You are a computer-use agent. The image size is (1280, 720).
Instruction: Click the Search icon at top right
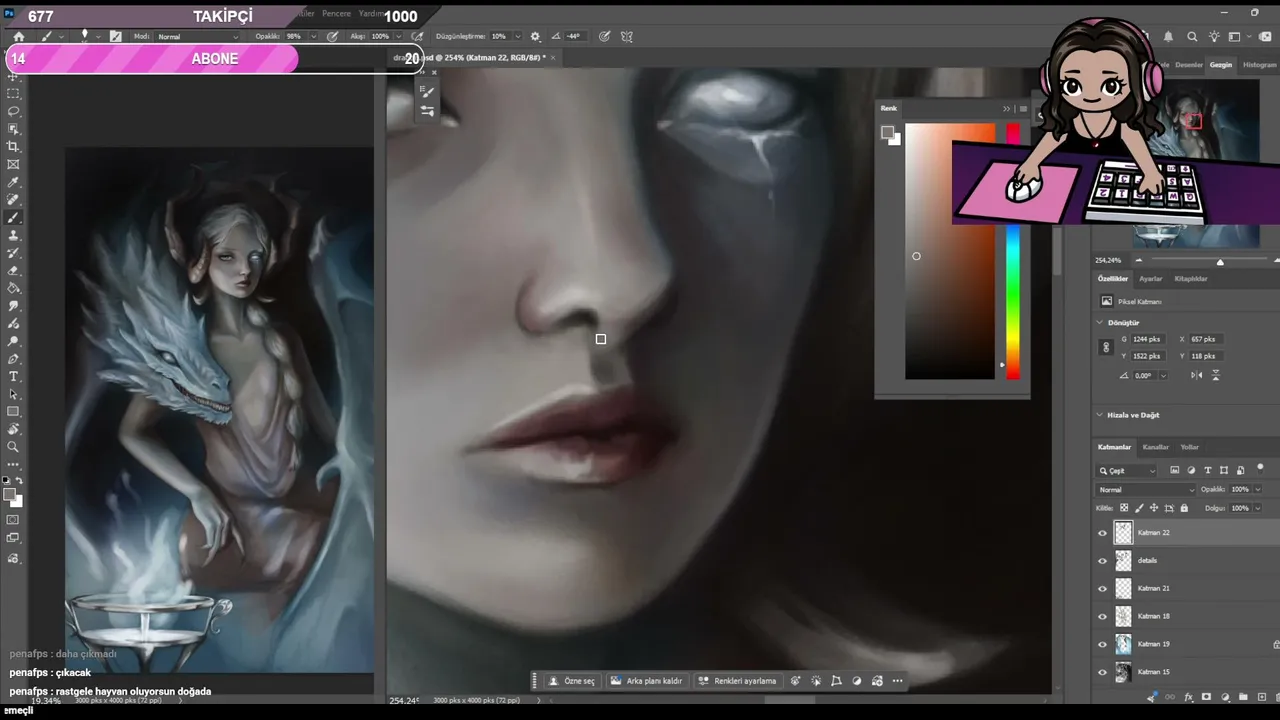1192,36
